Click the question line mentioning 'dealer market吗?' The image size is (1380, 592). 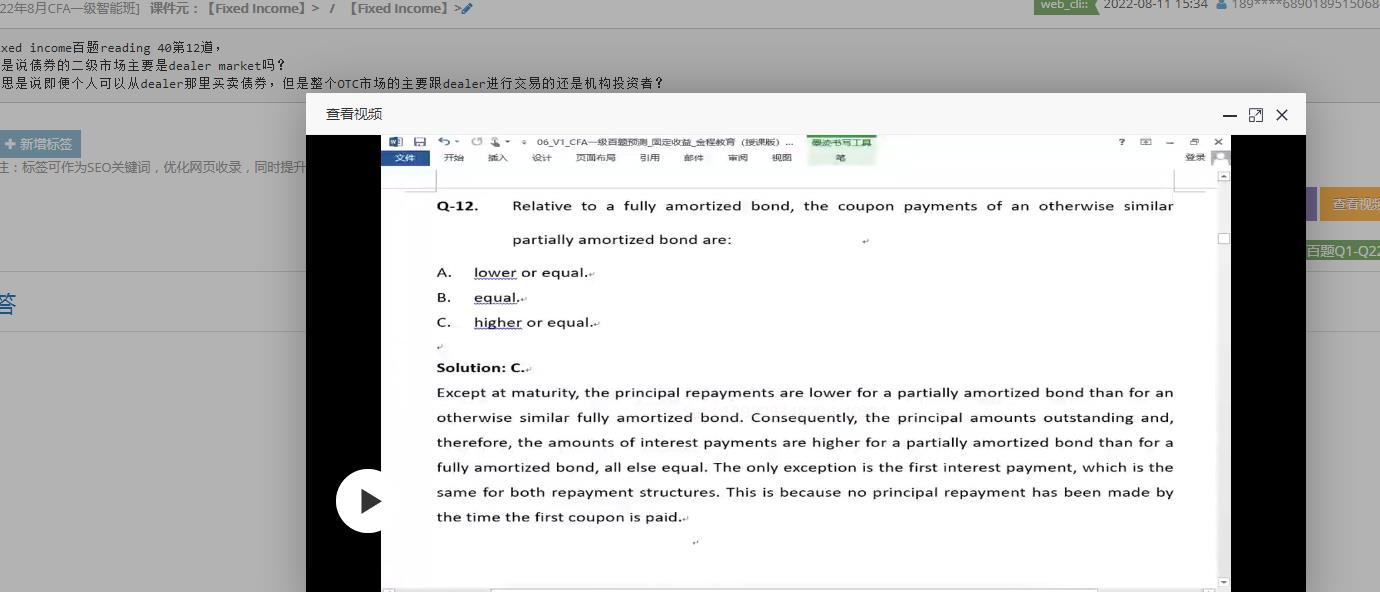tap(143, 66)
